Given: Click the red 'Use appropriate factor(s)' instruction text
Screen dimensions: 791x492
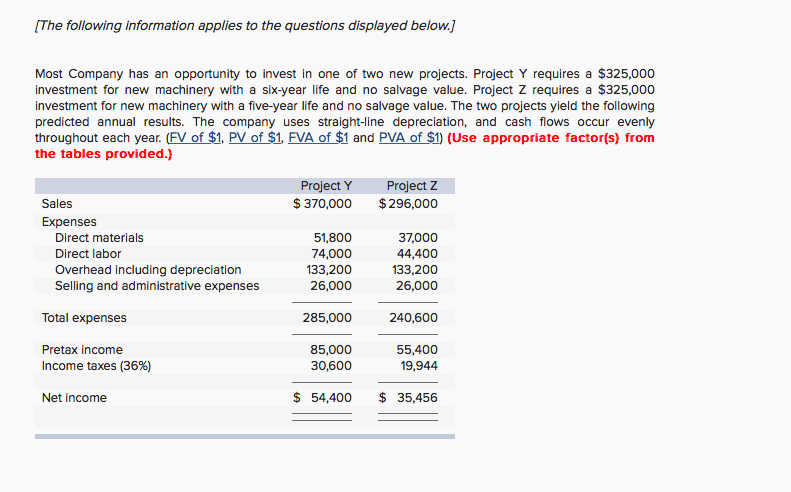Looking at the screenshot, I should tap(345, 146).
